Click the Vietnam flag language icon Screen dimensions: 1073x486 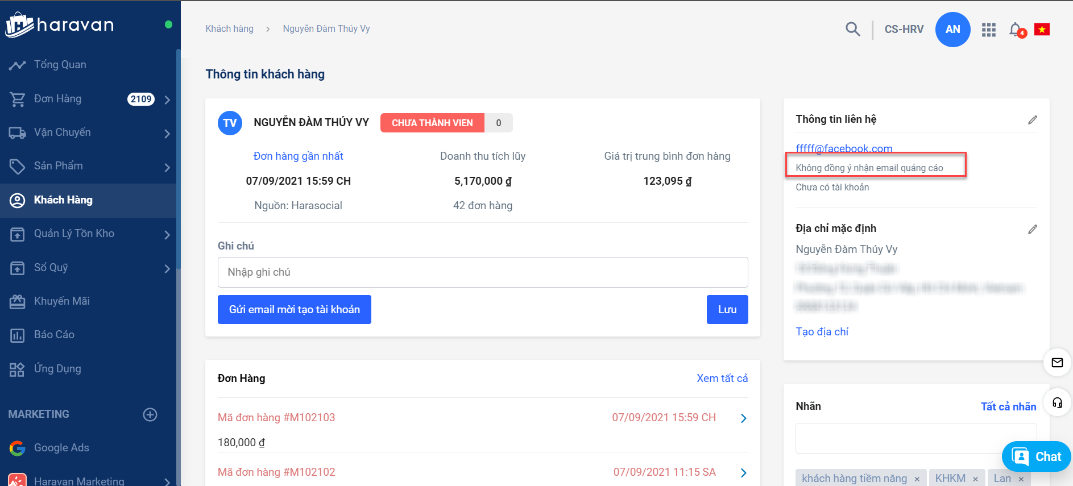point(1042,29)
